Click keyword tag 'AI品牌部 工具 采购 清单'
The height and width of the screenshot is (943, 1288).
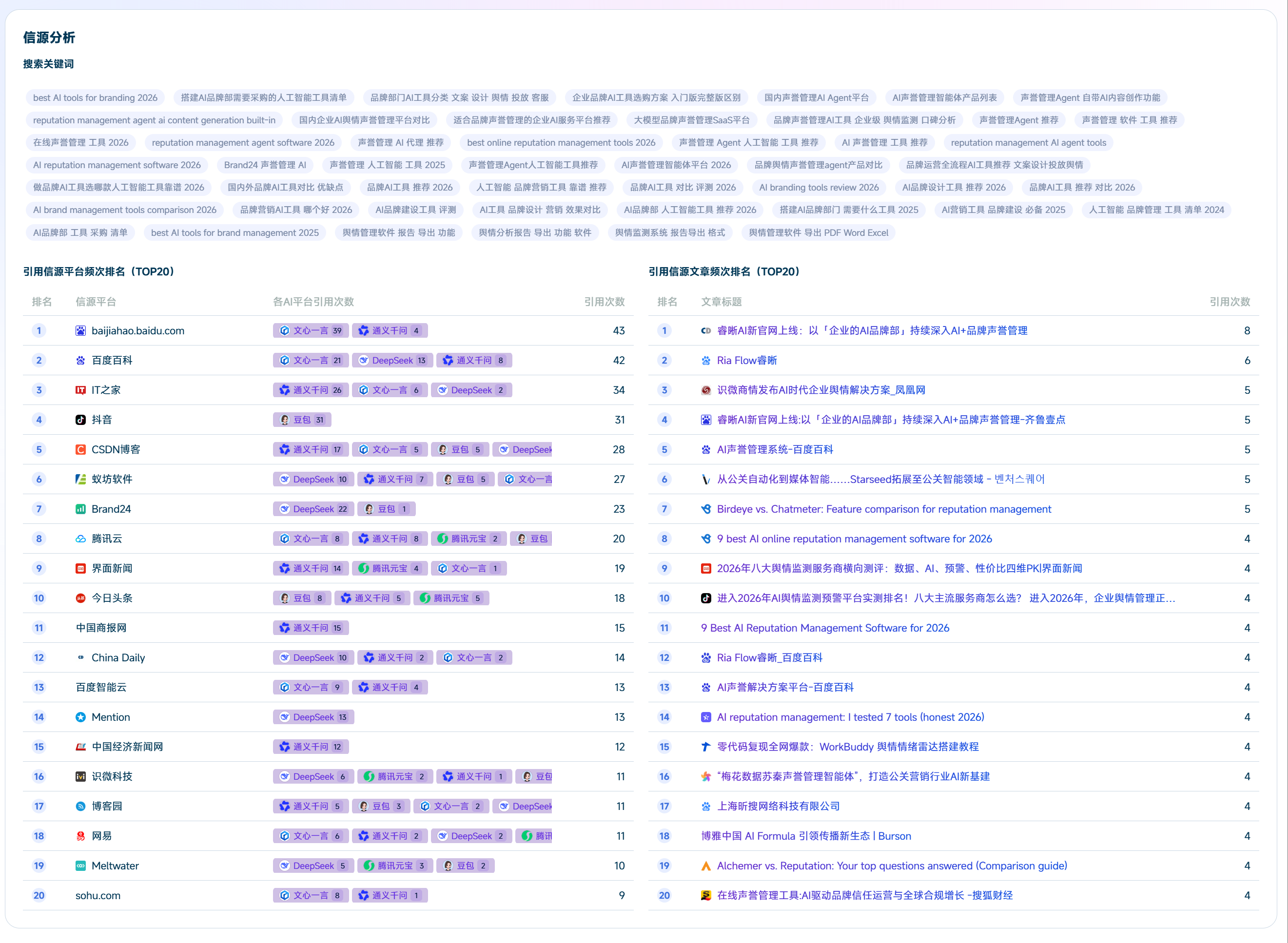[80, 233]
